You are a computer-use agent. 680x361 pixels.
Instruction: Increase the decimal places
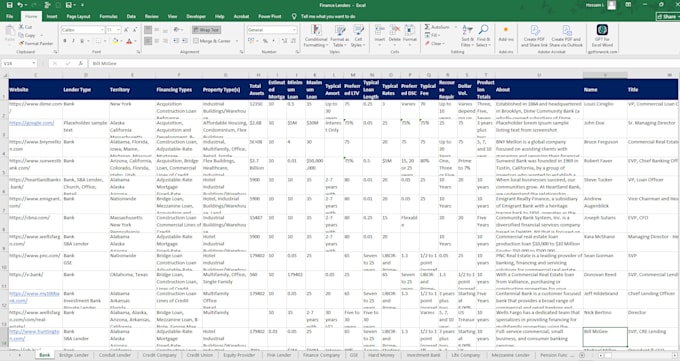click(x=284, y=41)
